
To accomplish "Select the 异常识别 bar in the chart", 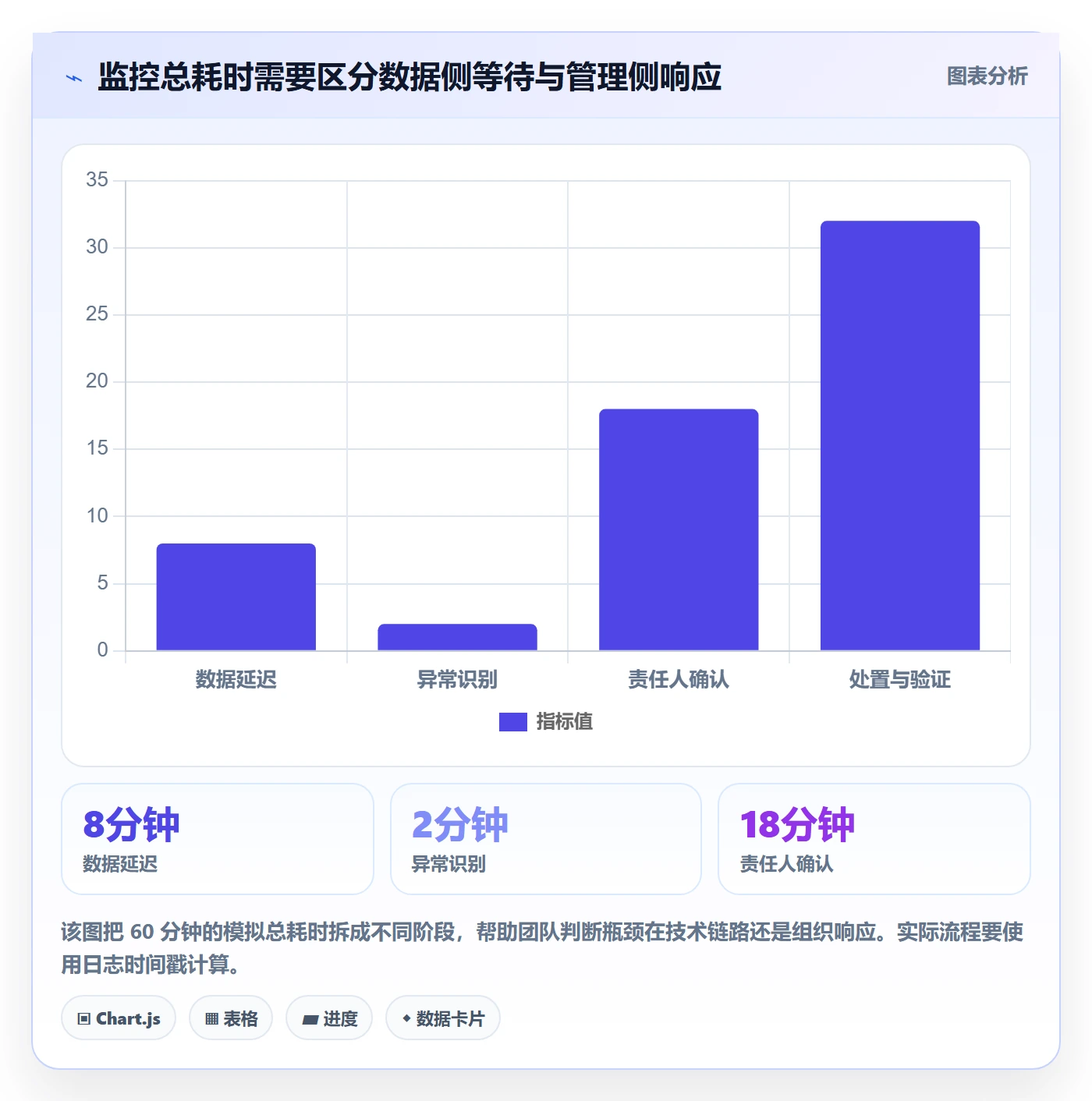I will (x=457, y=637).
